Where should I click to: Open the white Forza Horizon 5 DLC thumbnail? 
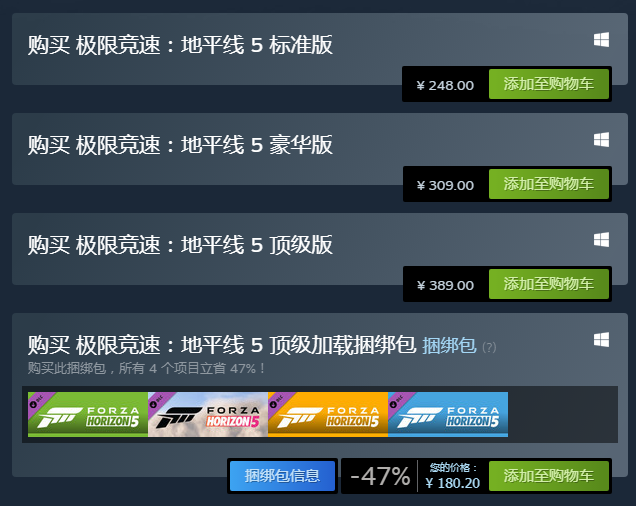[208, 414]
